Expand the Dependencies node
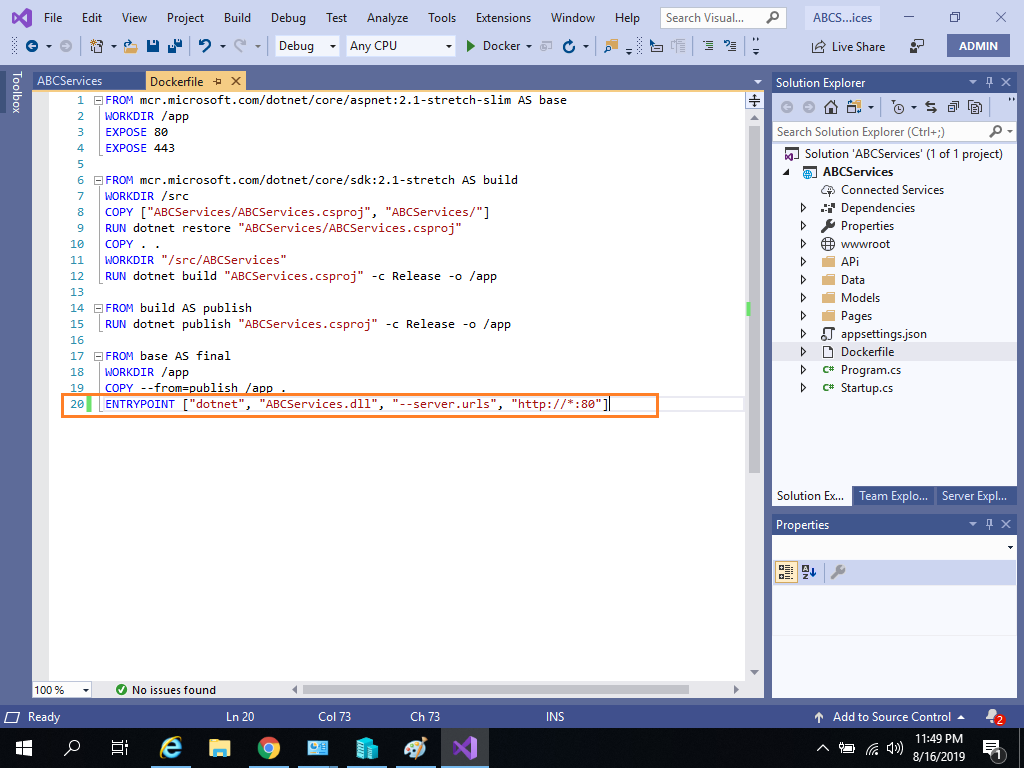 803,208
